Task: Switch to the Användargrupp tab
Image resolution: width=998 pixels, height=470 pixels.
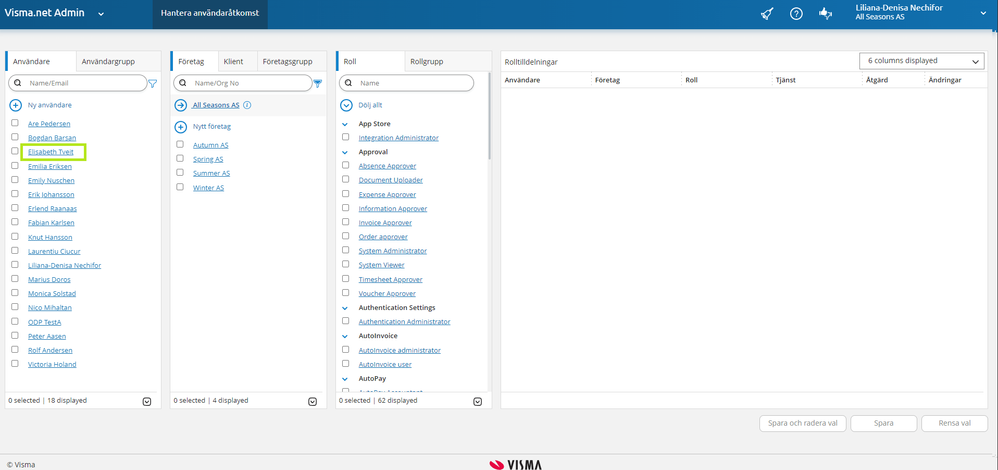Action: point(118,62)
